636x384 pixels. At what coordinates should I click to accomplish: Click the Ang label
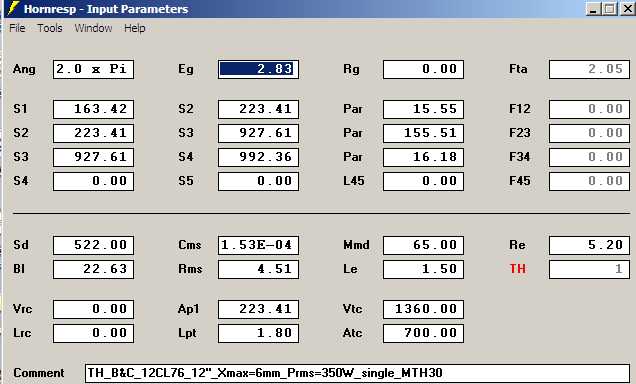pyautogui.click(x=24, y=69)
